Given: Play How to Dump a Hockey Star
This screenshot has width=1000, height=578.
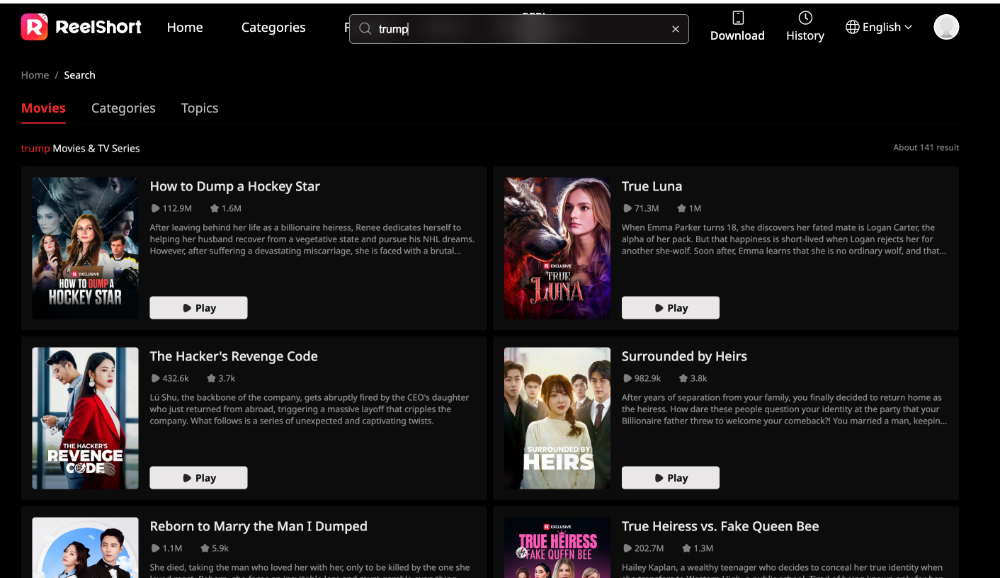Looking at the screenshot, I should click(198, 308).
